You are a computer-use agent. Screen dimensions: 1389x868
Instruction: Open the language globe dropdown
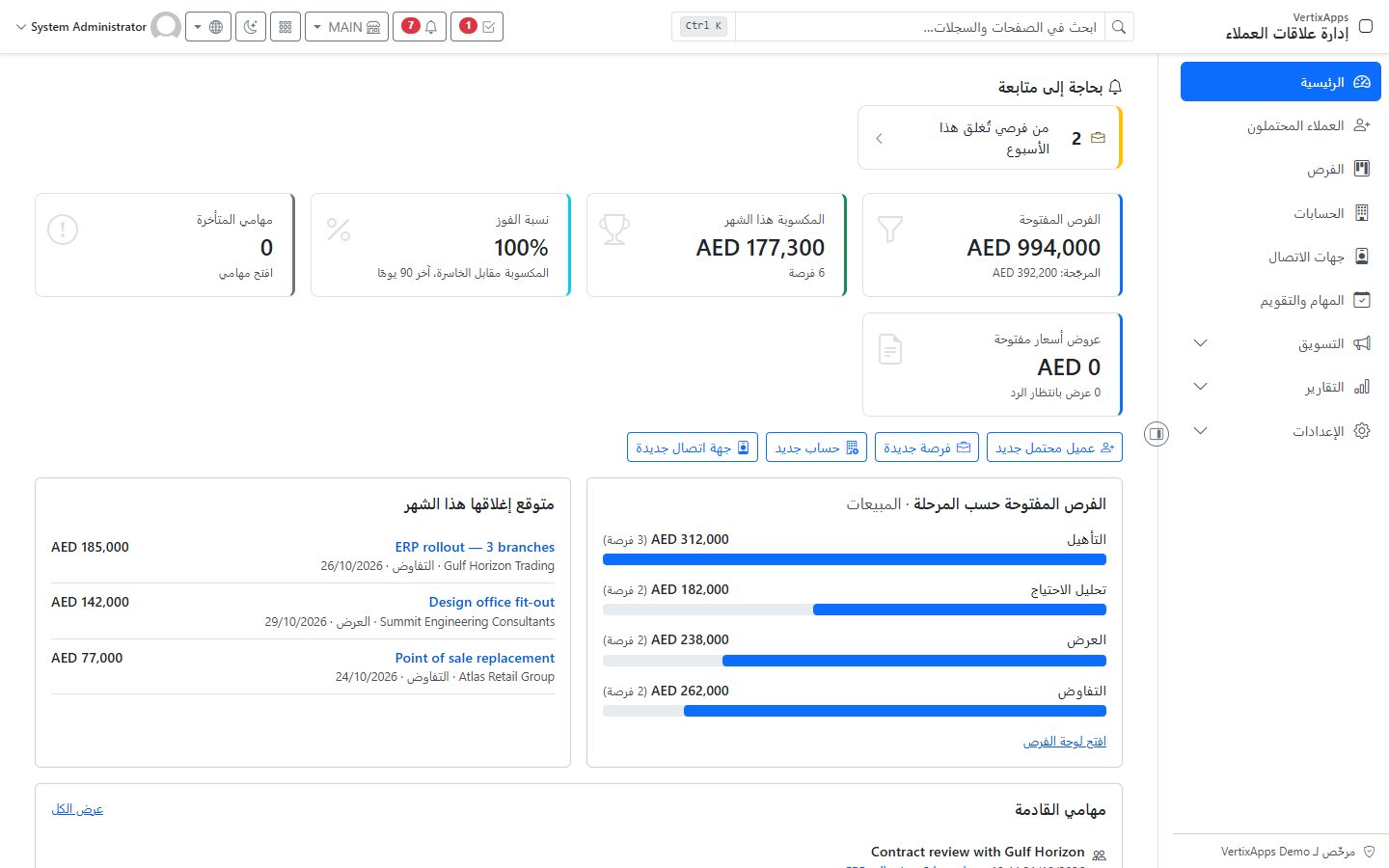pos(208,27)
